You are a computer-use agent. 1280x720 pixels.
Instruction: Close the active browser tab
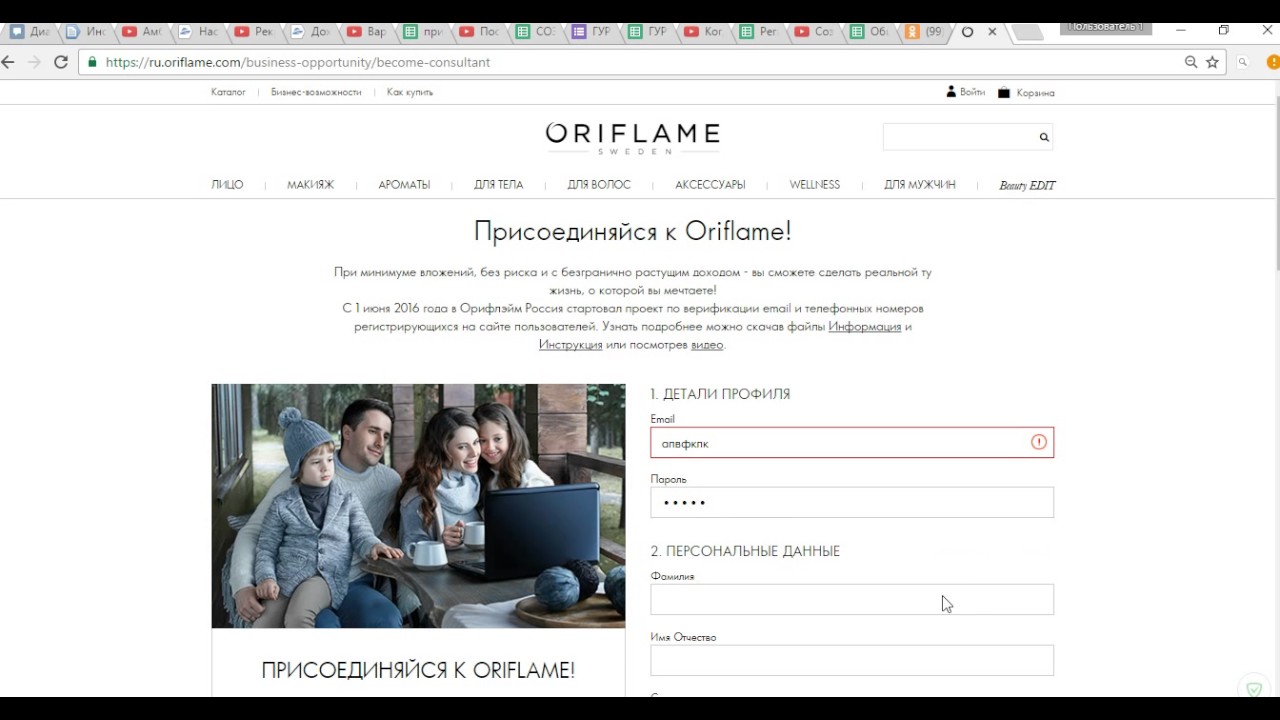992,32
